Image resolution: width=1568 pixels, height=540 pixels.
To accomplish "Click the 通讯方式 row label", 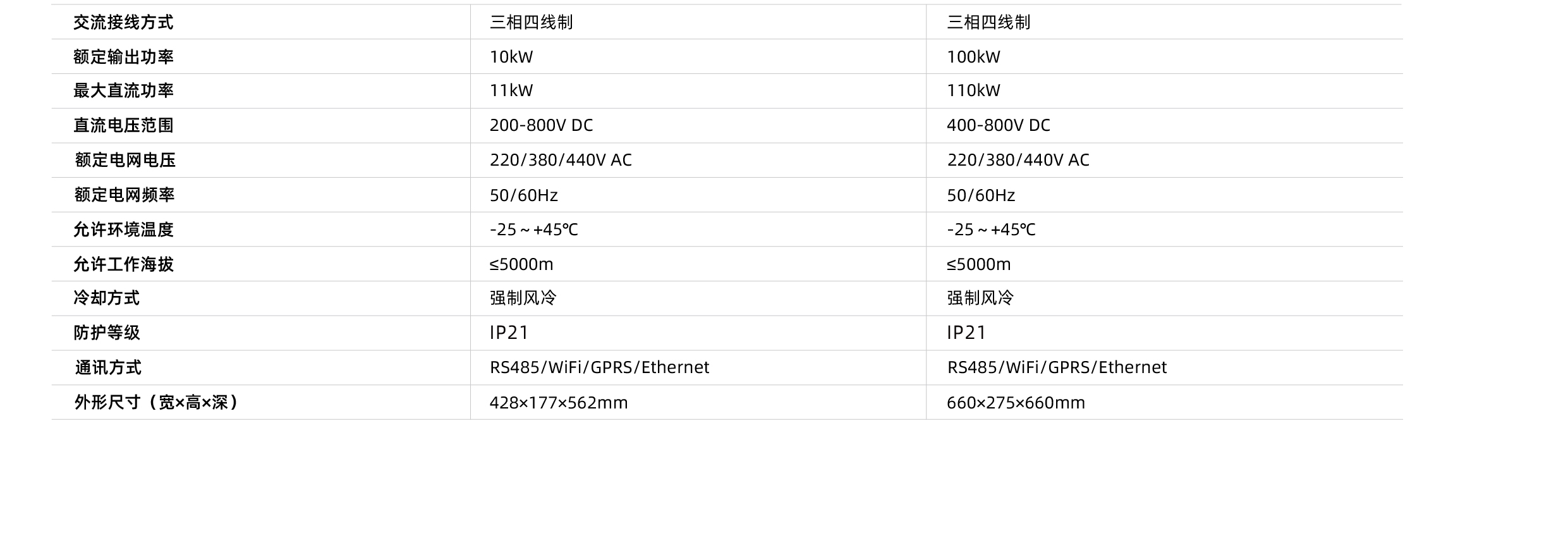I will click(108, 367).
